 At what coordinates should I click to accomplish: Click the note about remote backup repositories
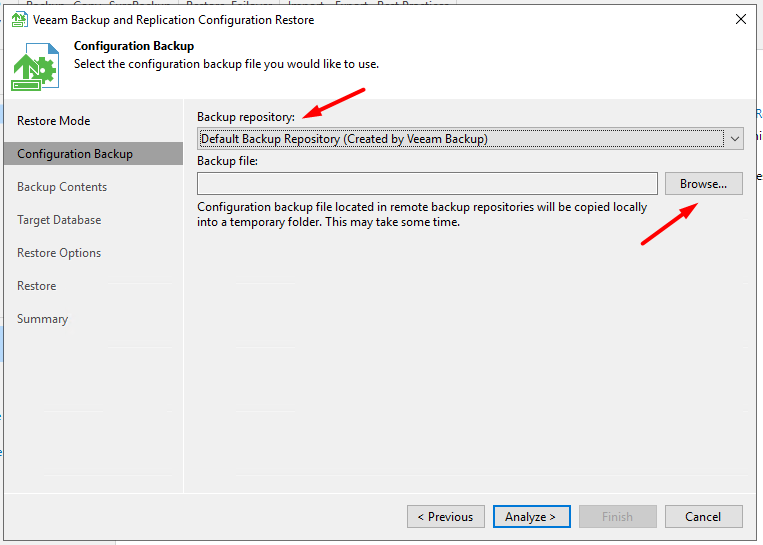point(422,215)
